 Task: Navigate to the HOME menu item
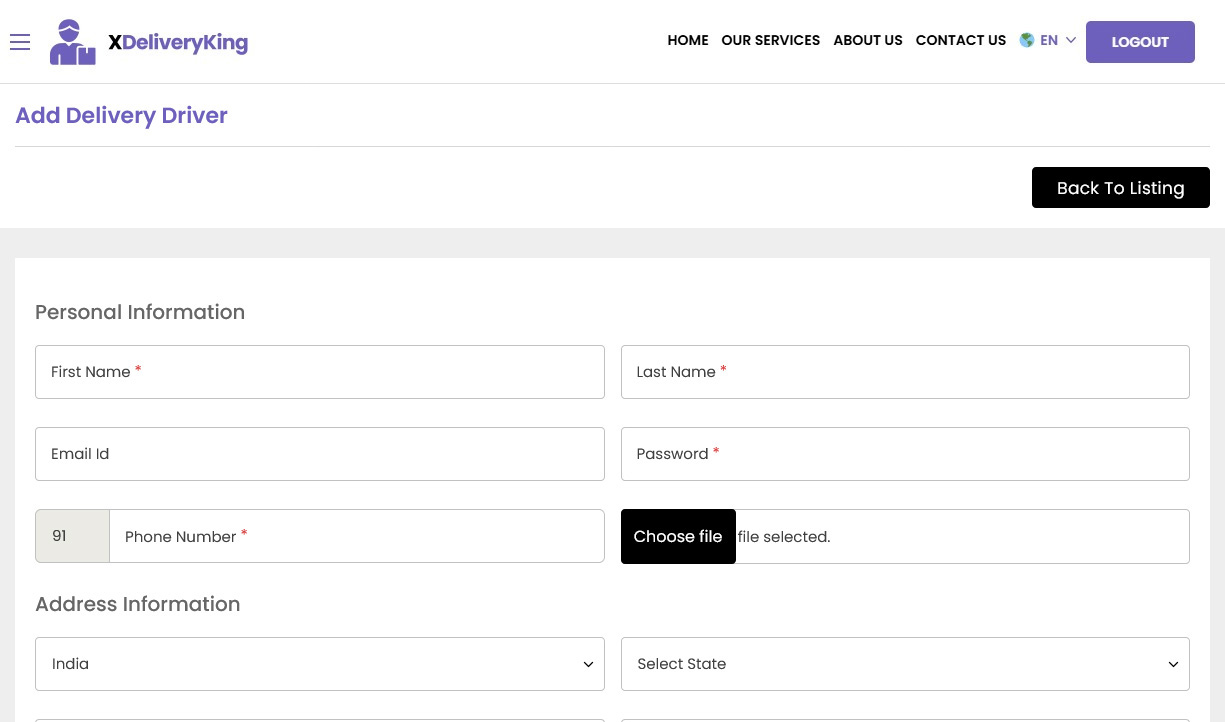tap(687, 40)
